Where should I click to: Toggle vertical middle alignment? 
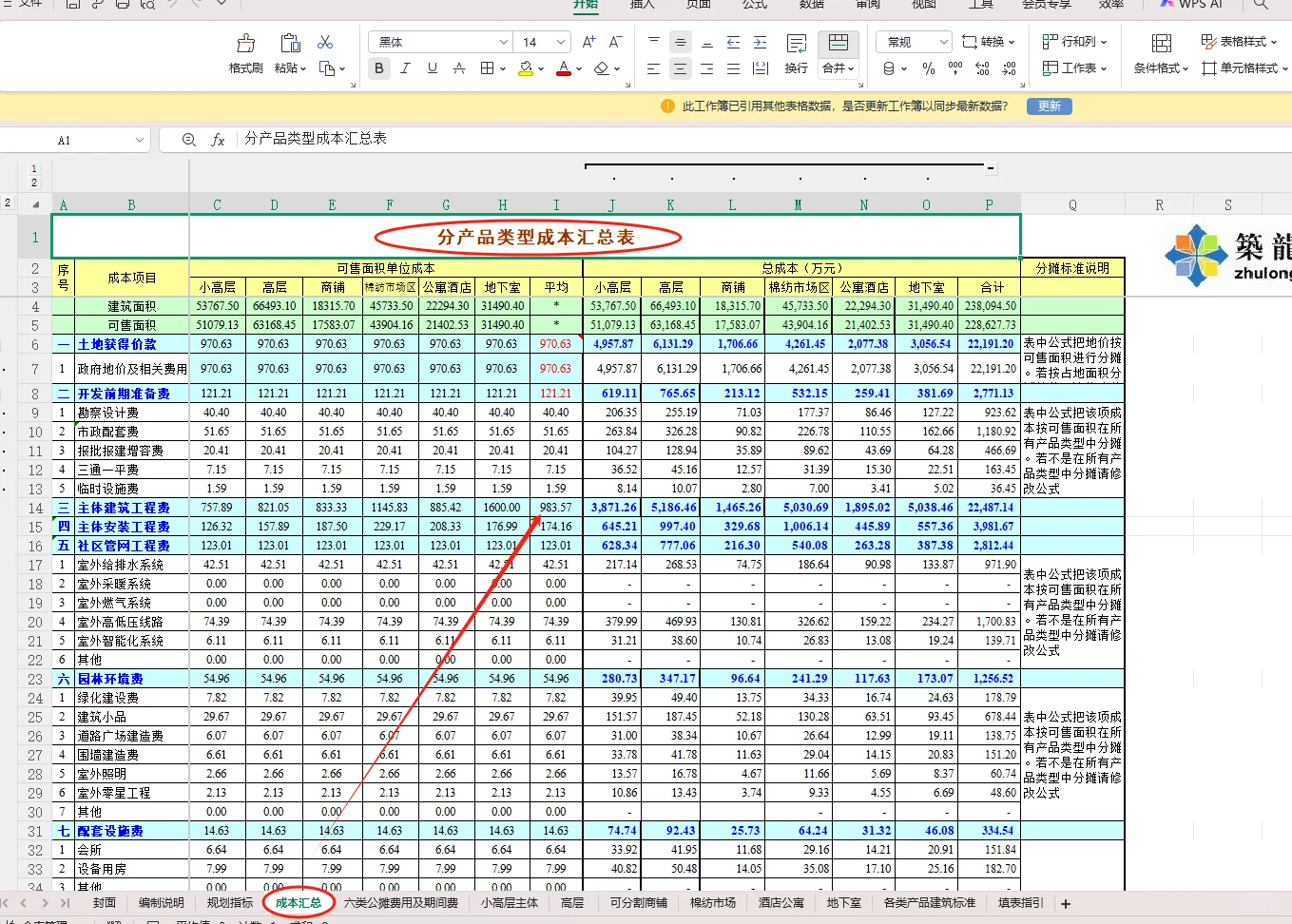click(x=681, y=42)
